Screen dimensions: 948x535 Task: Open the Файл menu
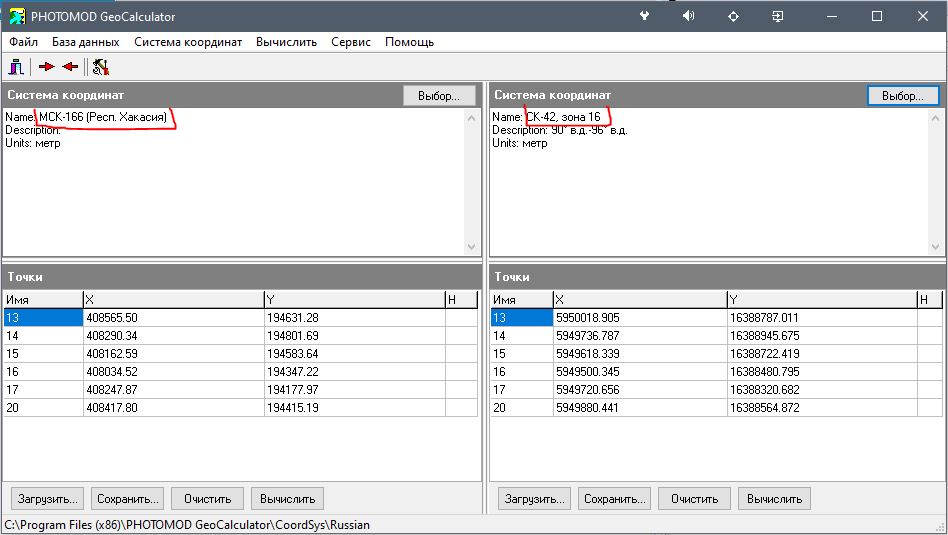point(24,42)
